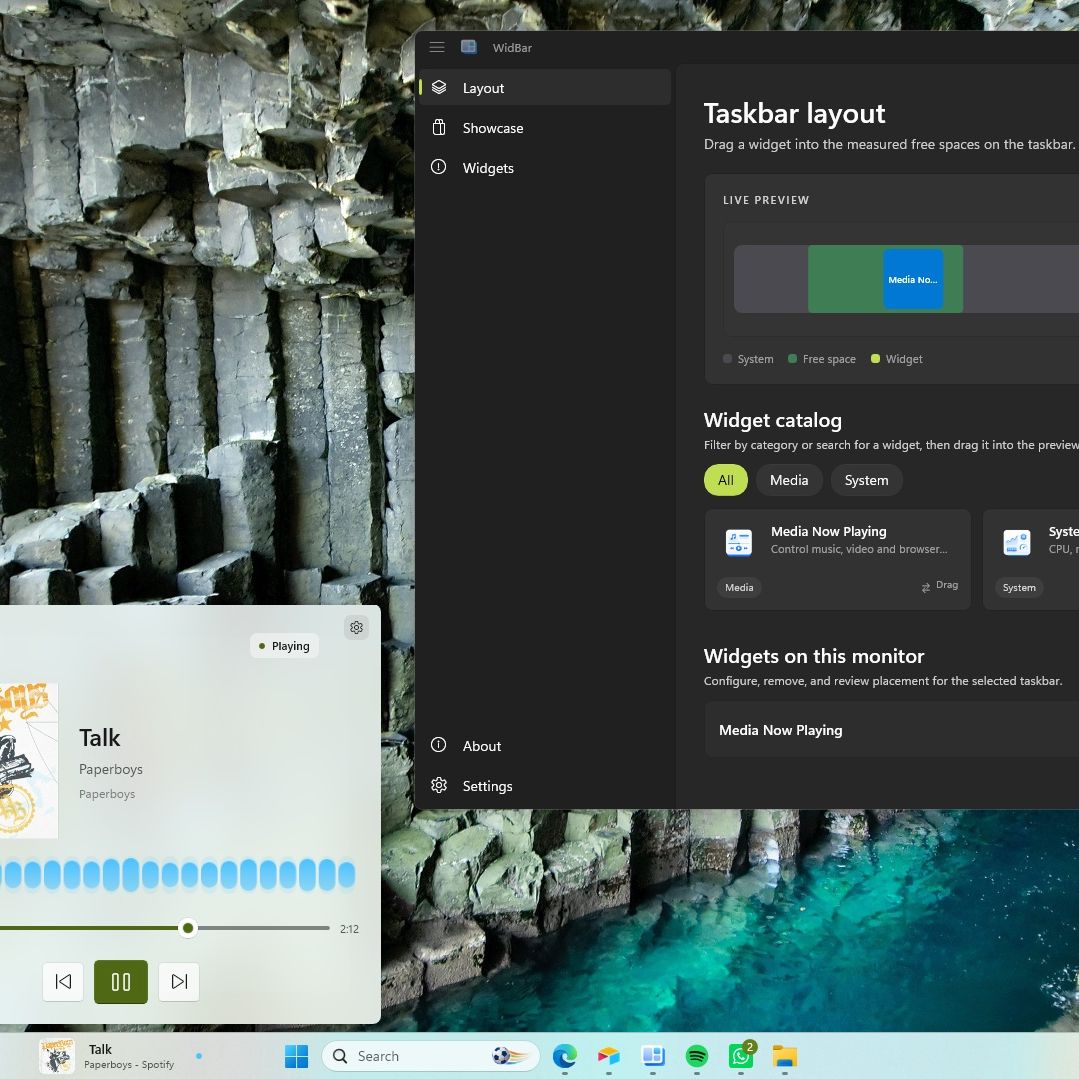
Task: Click the Talk song title in flyout
Action: pos(100,738)
